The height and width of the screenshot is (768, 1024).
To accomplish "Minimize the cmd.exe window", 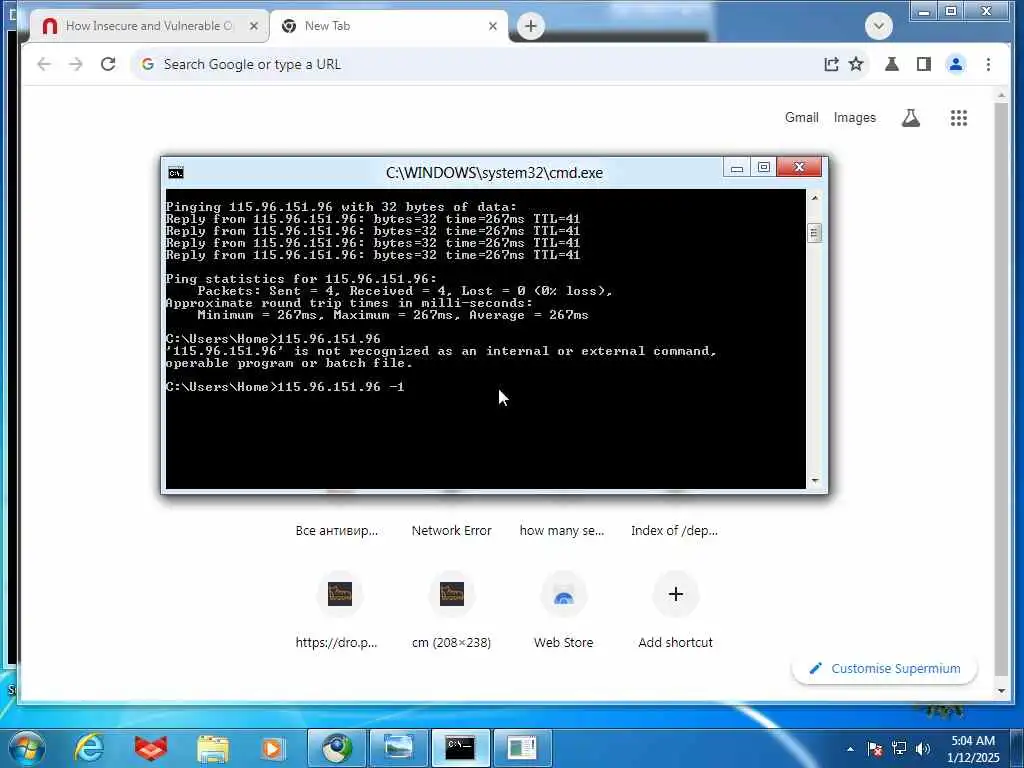I will point(737,168).
